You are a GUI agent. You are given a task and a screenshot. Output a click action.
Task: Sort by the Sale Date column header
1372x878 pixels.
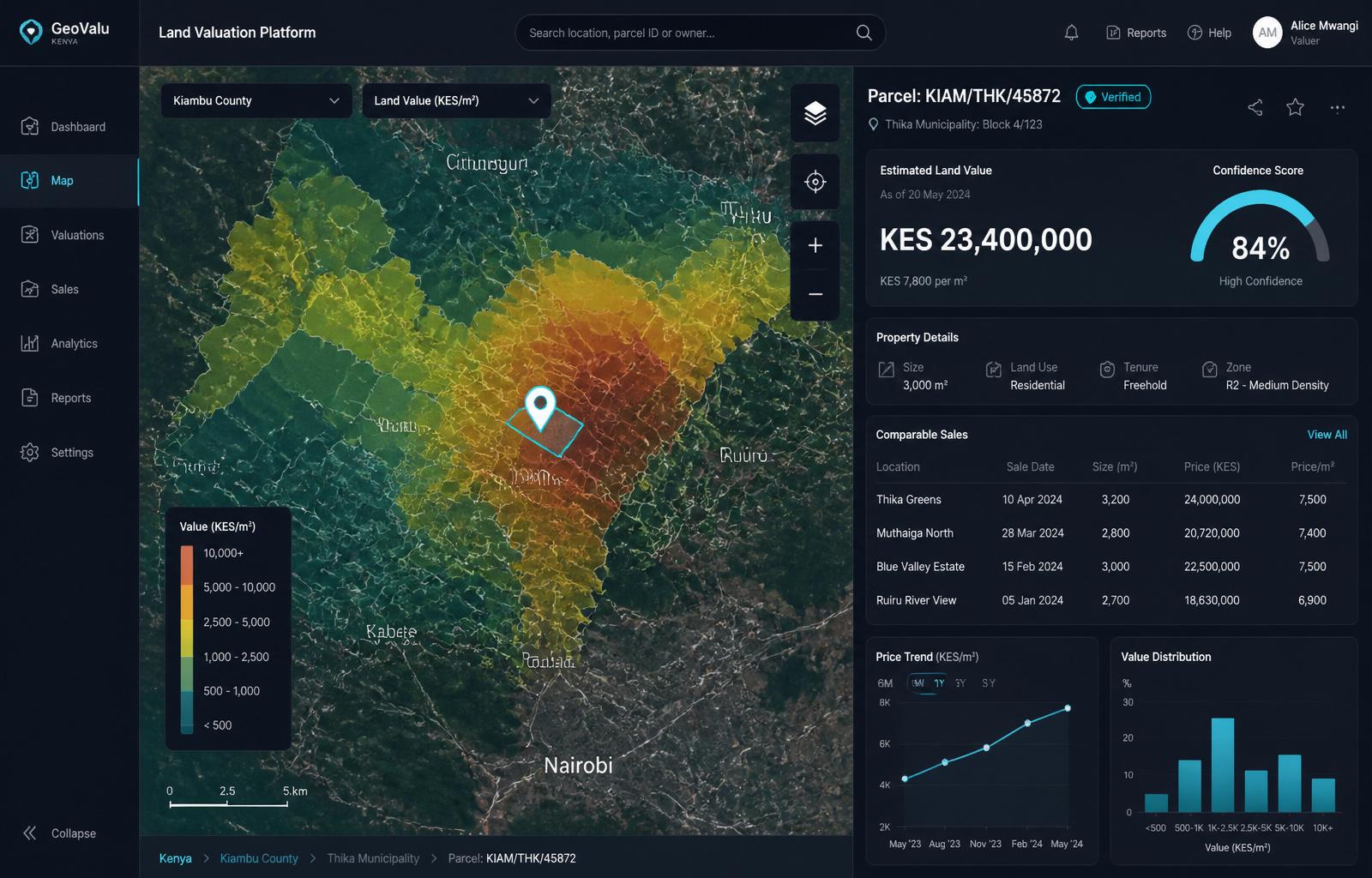[1031, 467]
